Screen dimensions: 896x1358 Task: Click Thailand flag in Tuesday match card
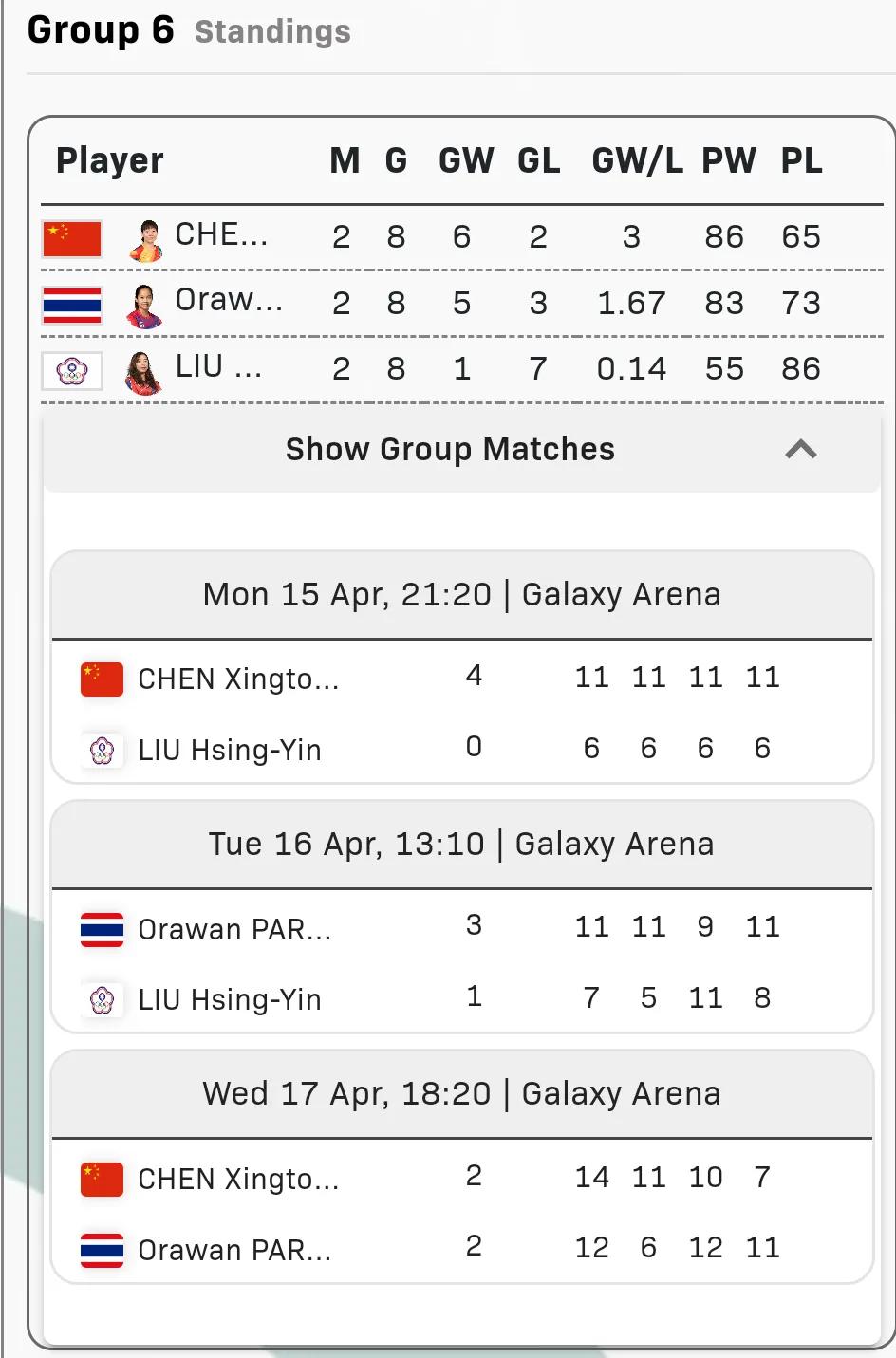tap(103, 930)
